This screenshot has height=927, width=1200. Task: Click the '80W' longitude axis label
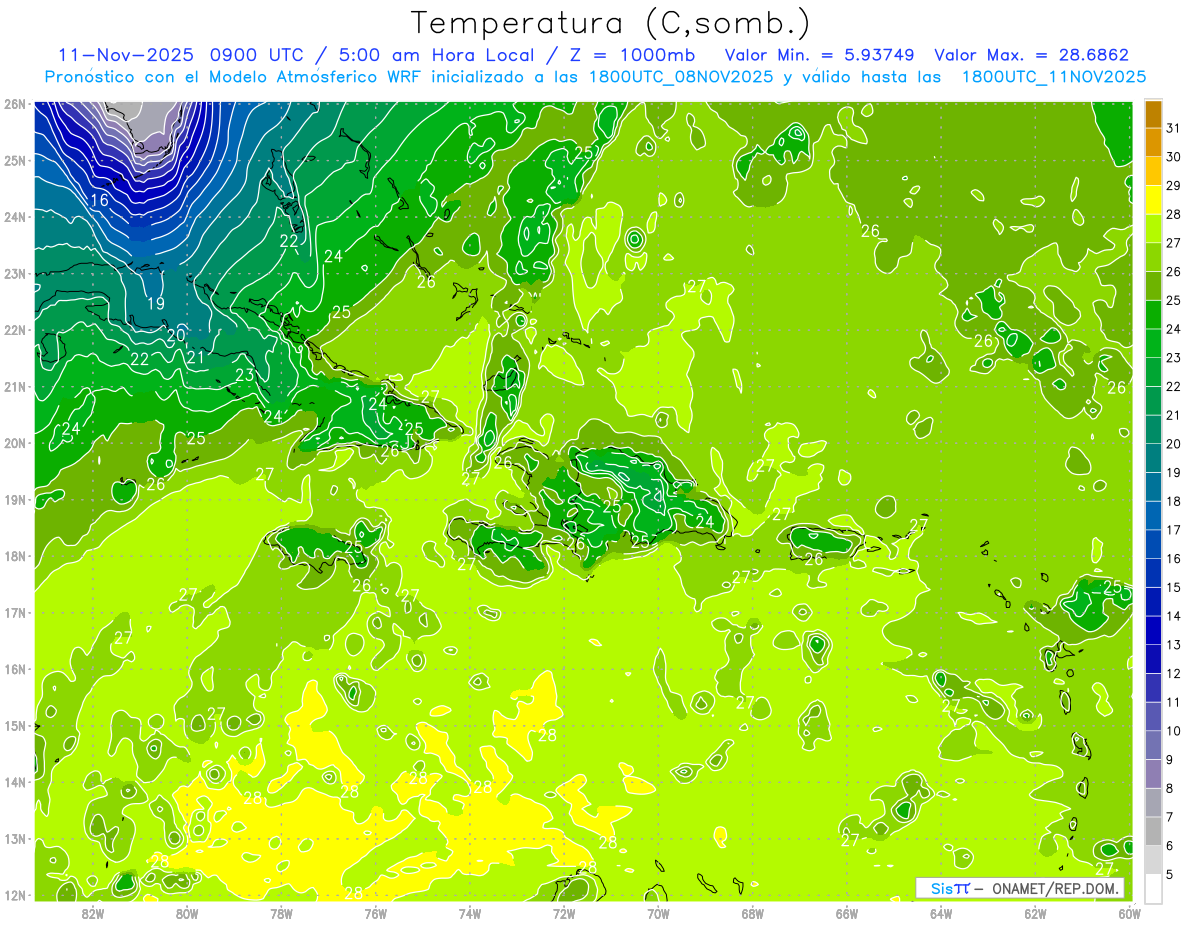187,913
